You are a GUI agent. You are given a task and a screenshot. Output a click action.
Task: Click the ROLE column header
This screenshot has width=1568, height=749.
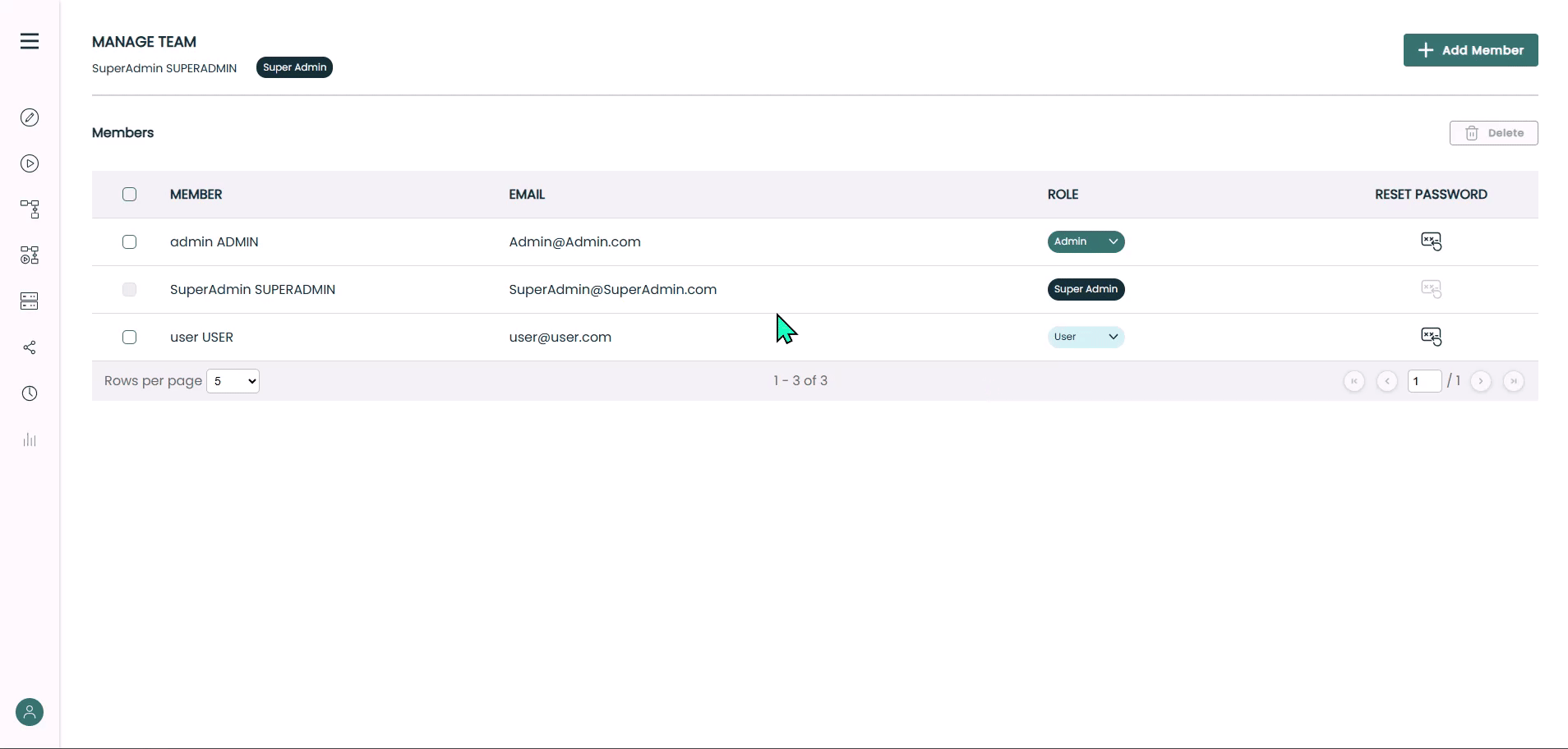(1063, 195)
